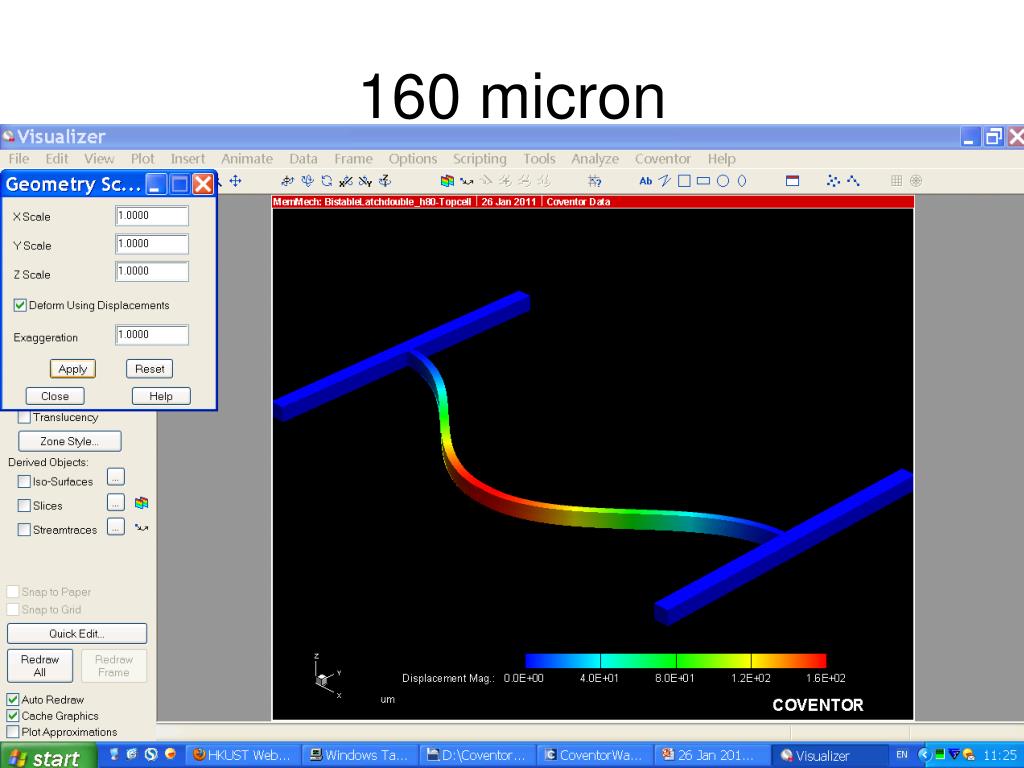Select the streamtrace placement toolbar icon

(466, 181)
